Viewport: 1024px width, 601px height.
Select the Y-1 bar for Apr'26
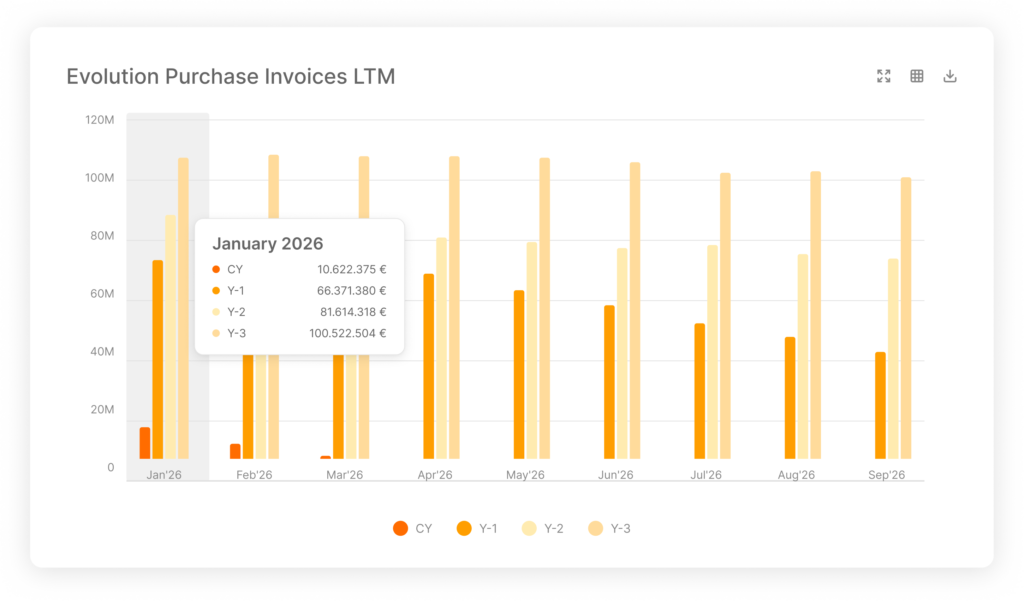428,366
